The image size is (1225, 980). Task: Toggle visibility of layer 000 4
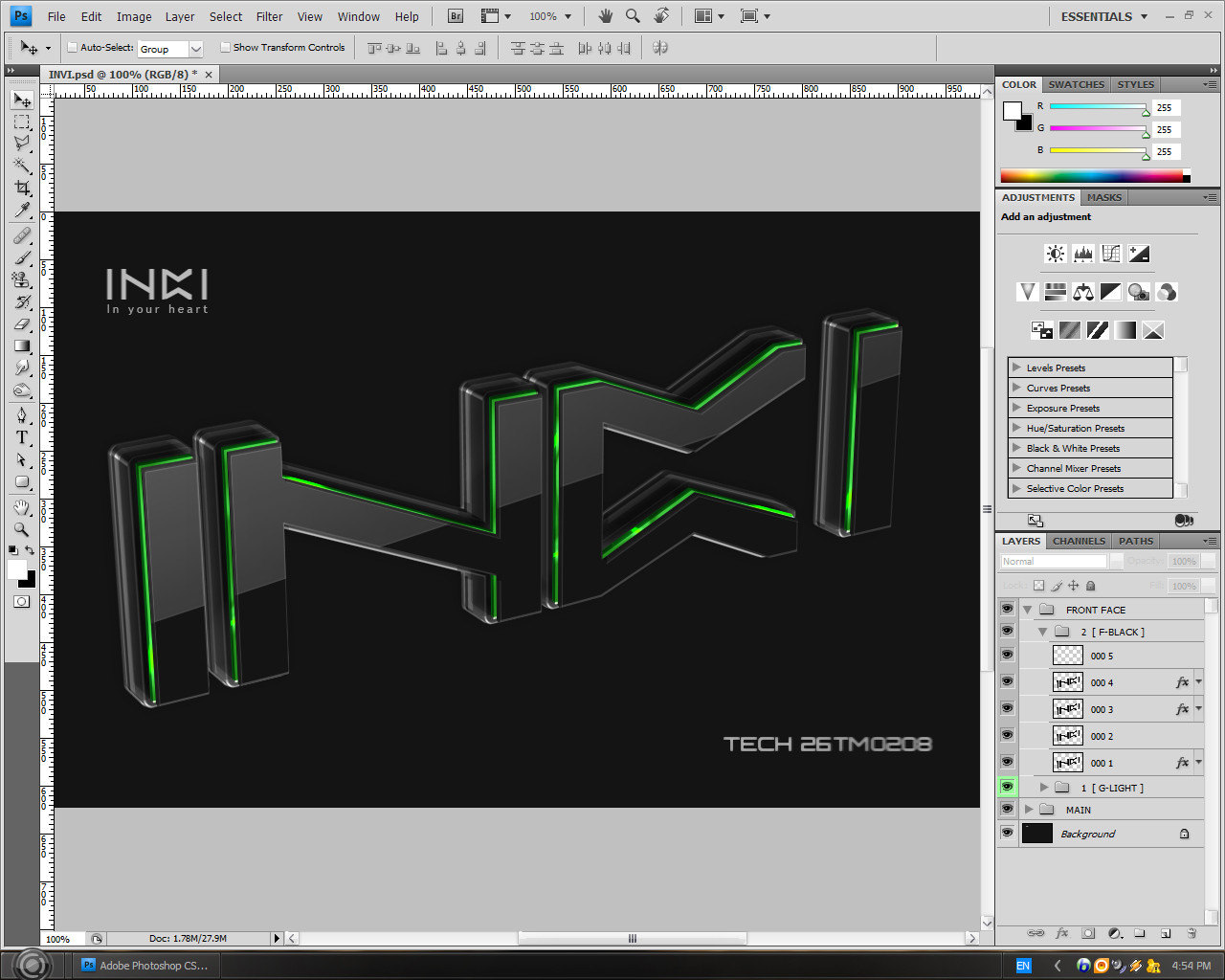[1007, 681]
